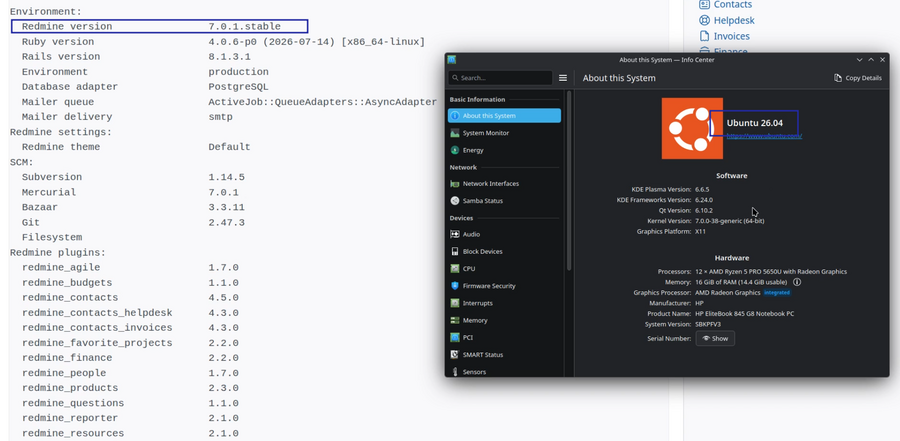Open the Memory devices page in sidebar

click(505, 320)
